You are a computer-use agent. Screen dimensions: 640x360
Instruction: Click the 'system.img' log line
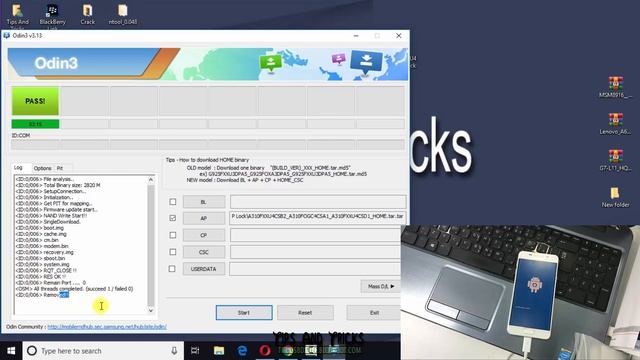click(42, 264)
